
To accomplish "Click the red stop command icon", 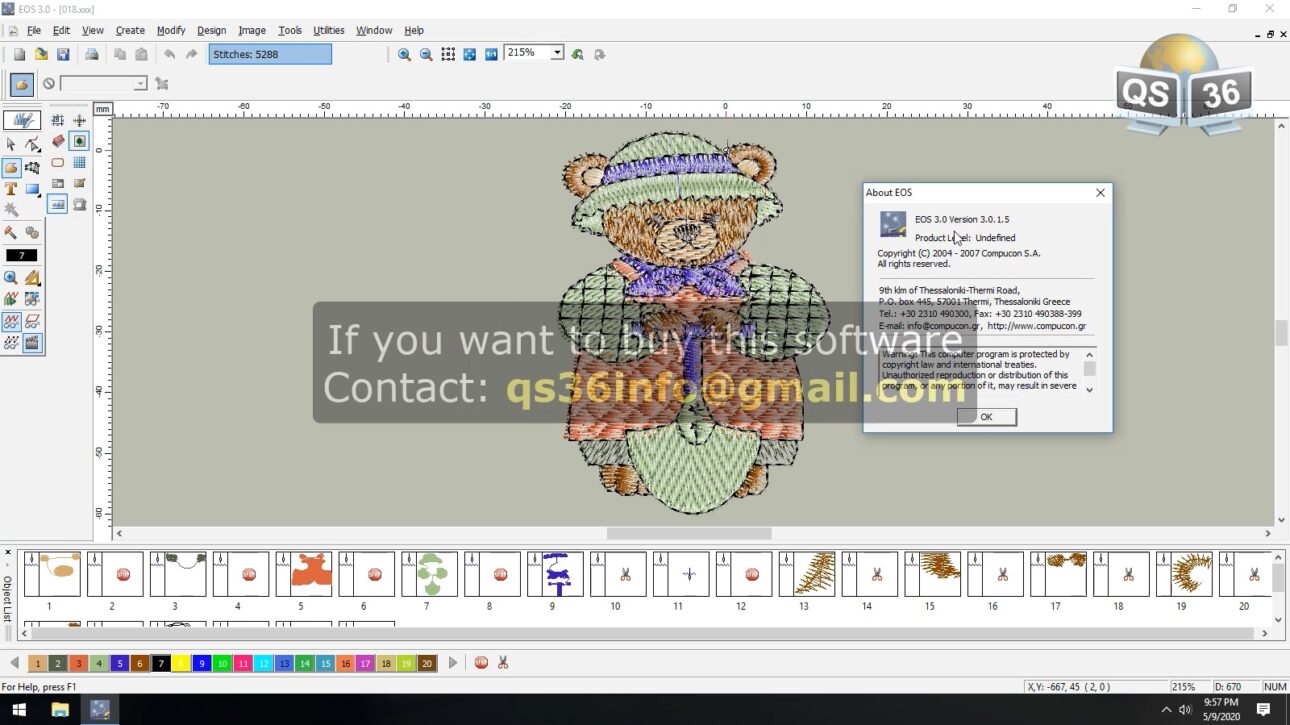I will click(x=481, y=663).
